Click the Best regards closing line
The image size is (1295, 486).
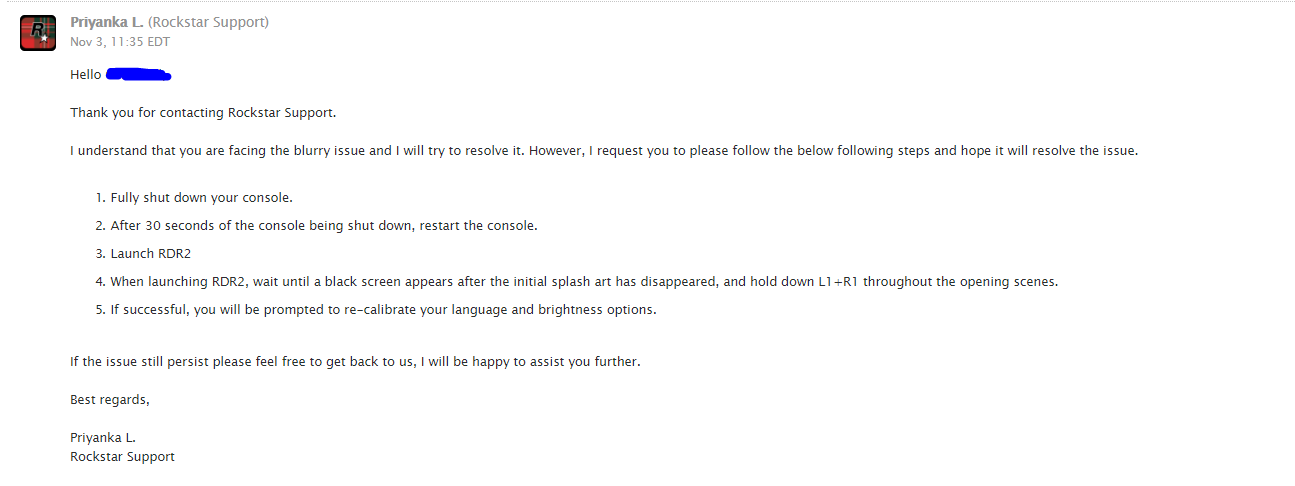pyautogui.click(x=110, y=399)
